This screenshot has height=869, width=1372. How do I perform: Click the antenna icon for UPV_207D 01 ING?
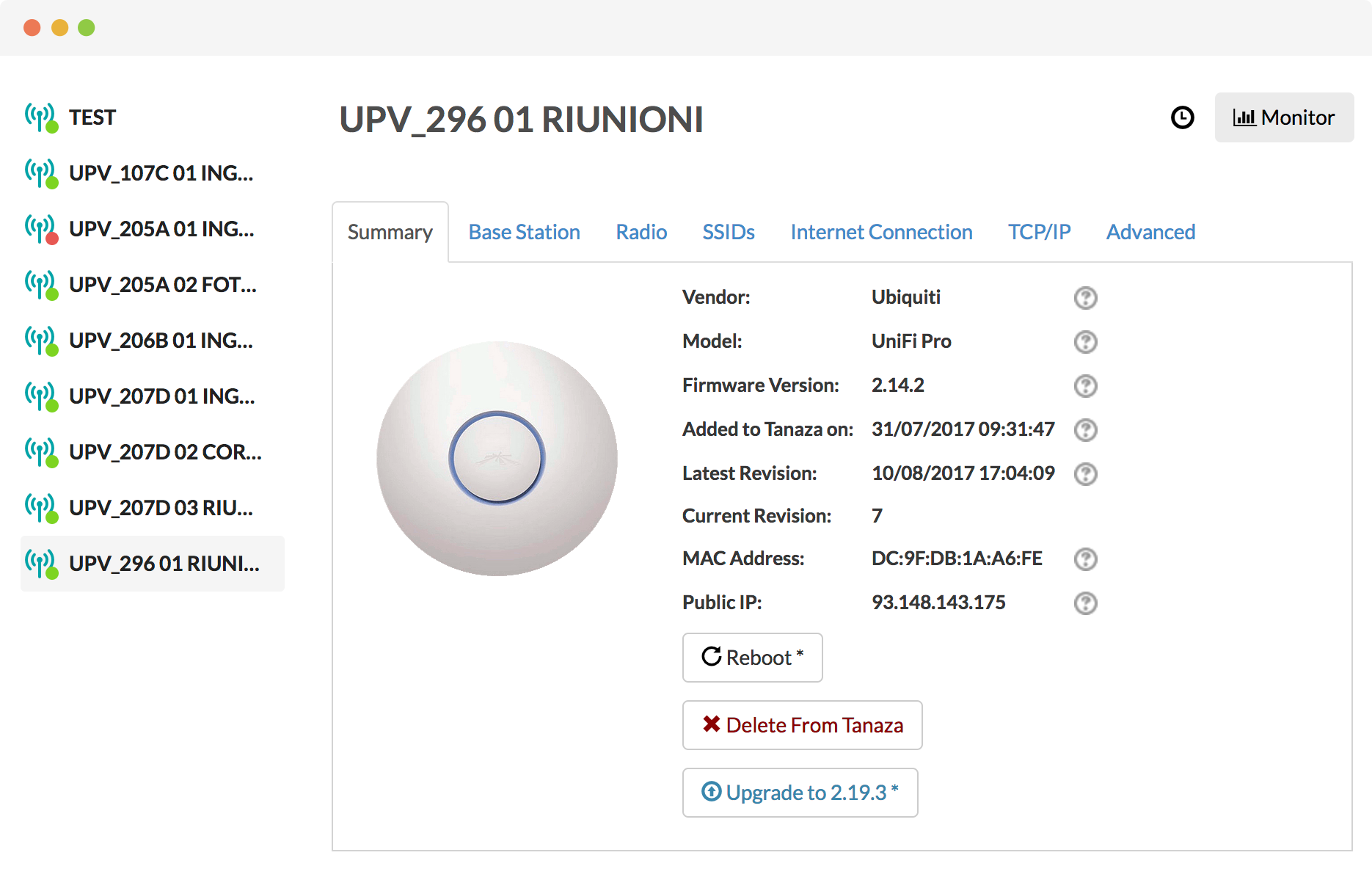pos(41,396)
